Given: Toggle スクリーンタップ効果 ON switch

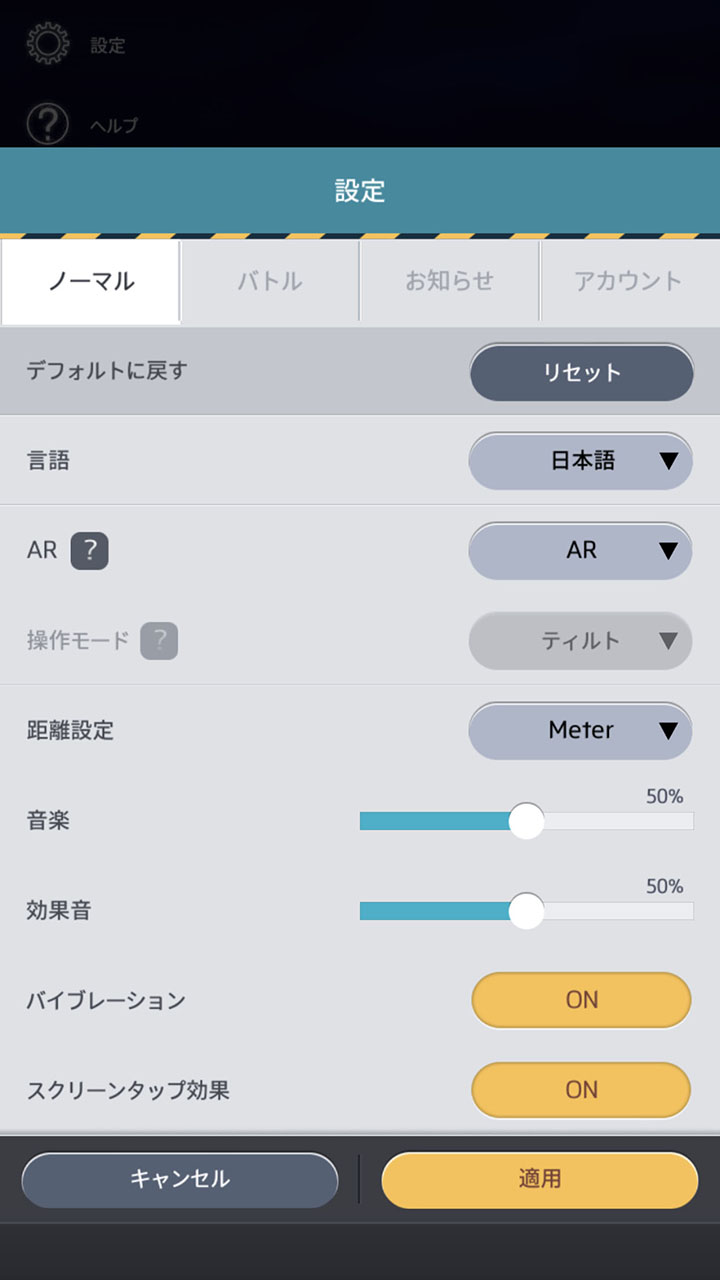Looking at the screenshot, I should coord(581,1090).
